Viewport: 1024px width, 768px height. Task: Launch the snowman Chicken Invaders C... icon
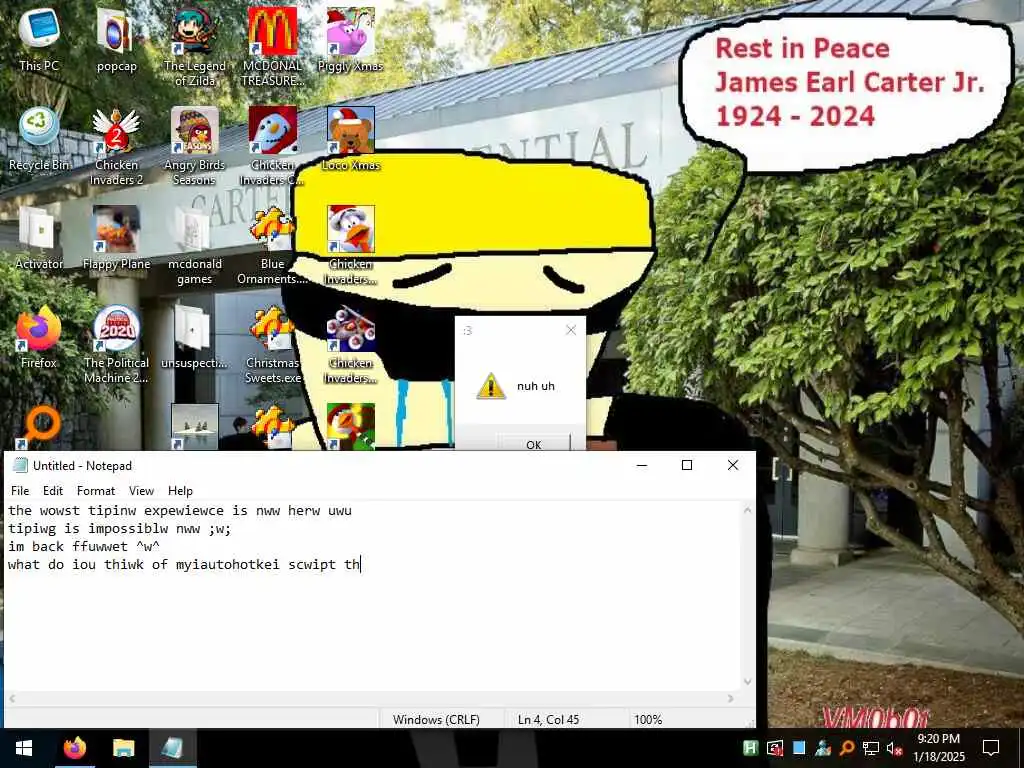click(x=272, y=146)
